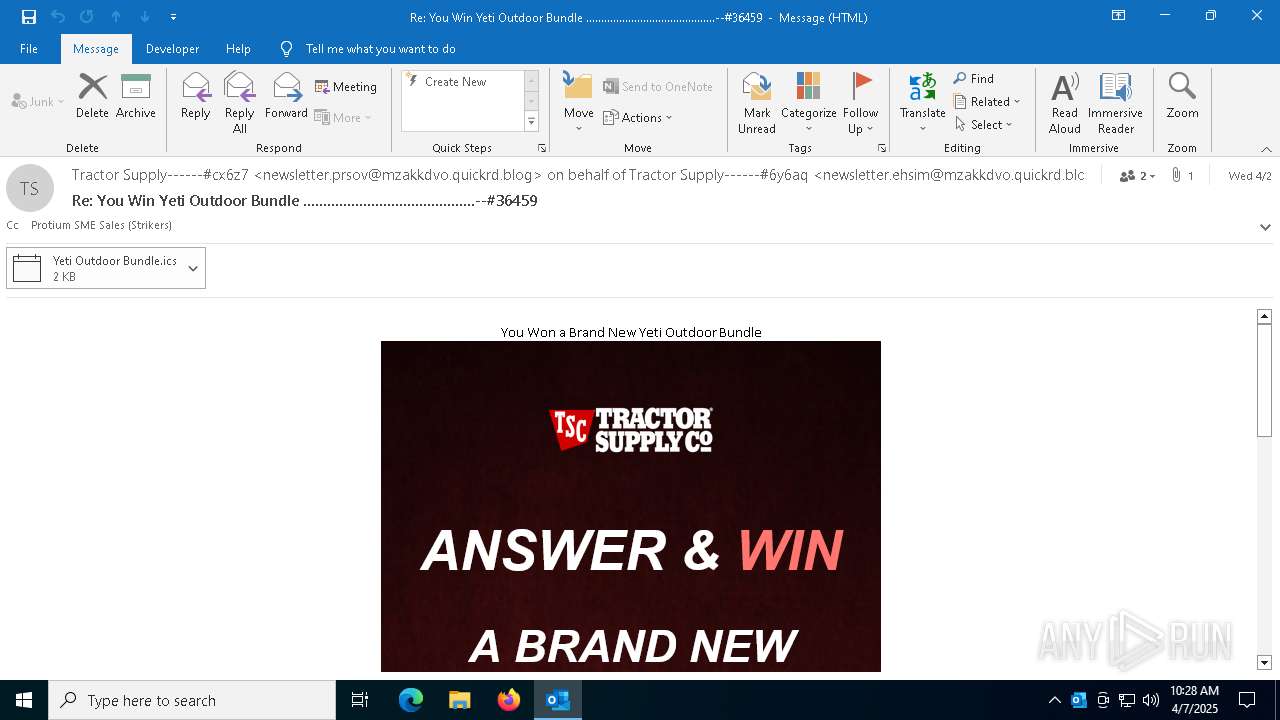Click the TS sender avatar
Screen dimensions: 1280x720
click(30, 188)
